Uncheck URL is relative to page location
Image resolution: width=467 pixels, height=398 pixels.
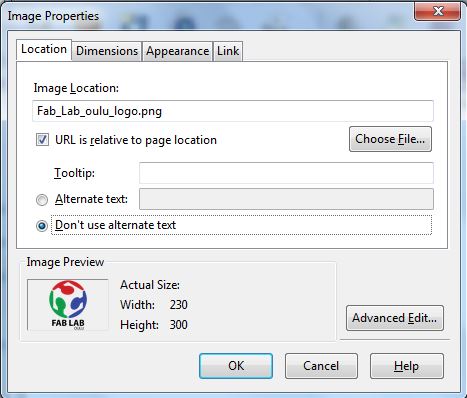pos(42,140)
